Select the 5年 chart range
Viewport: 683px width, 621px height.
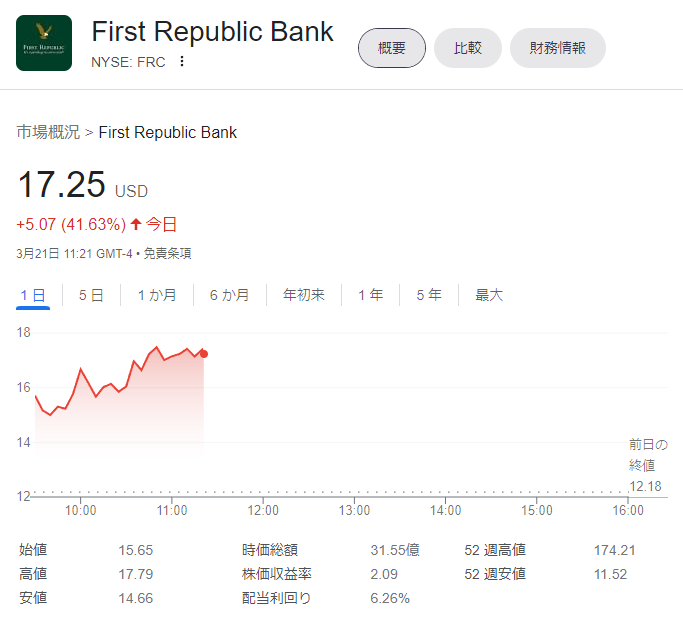(429, 295)
